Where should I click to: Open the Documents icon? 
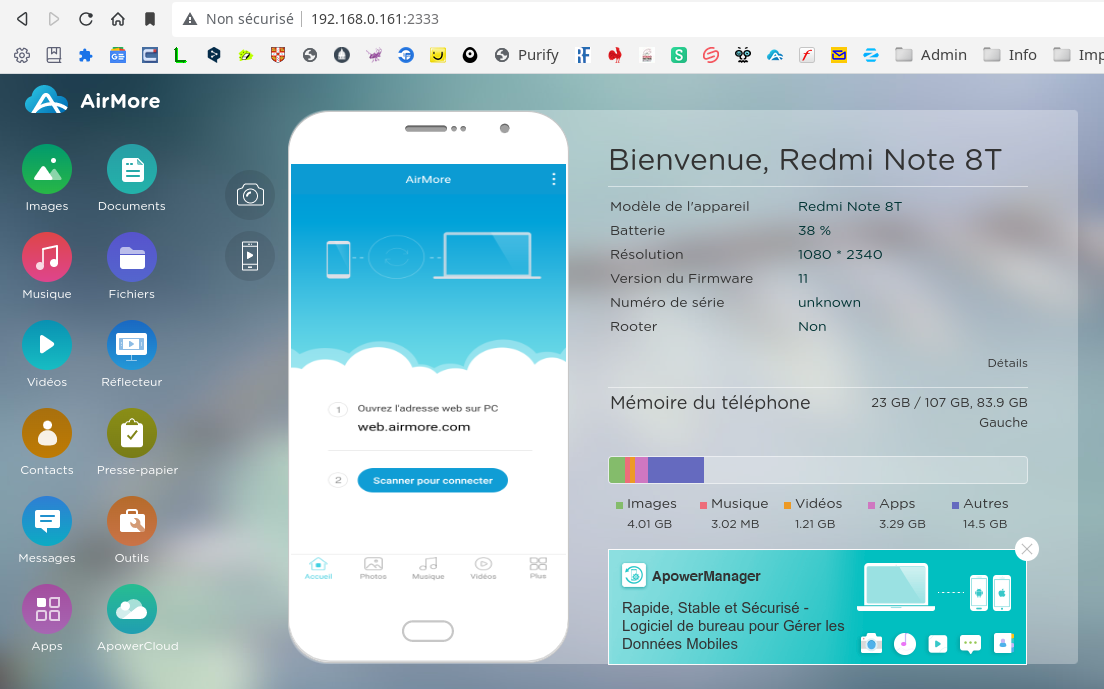tap(132, 170)
